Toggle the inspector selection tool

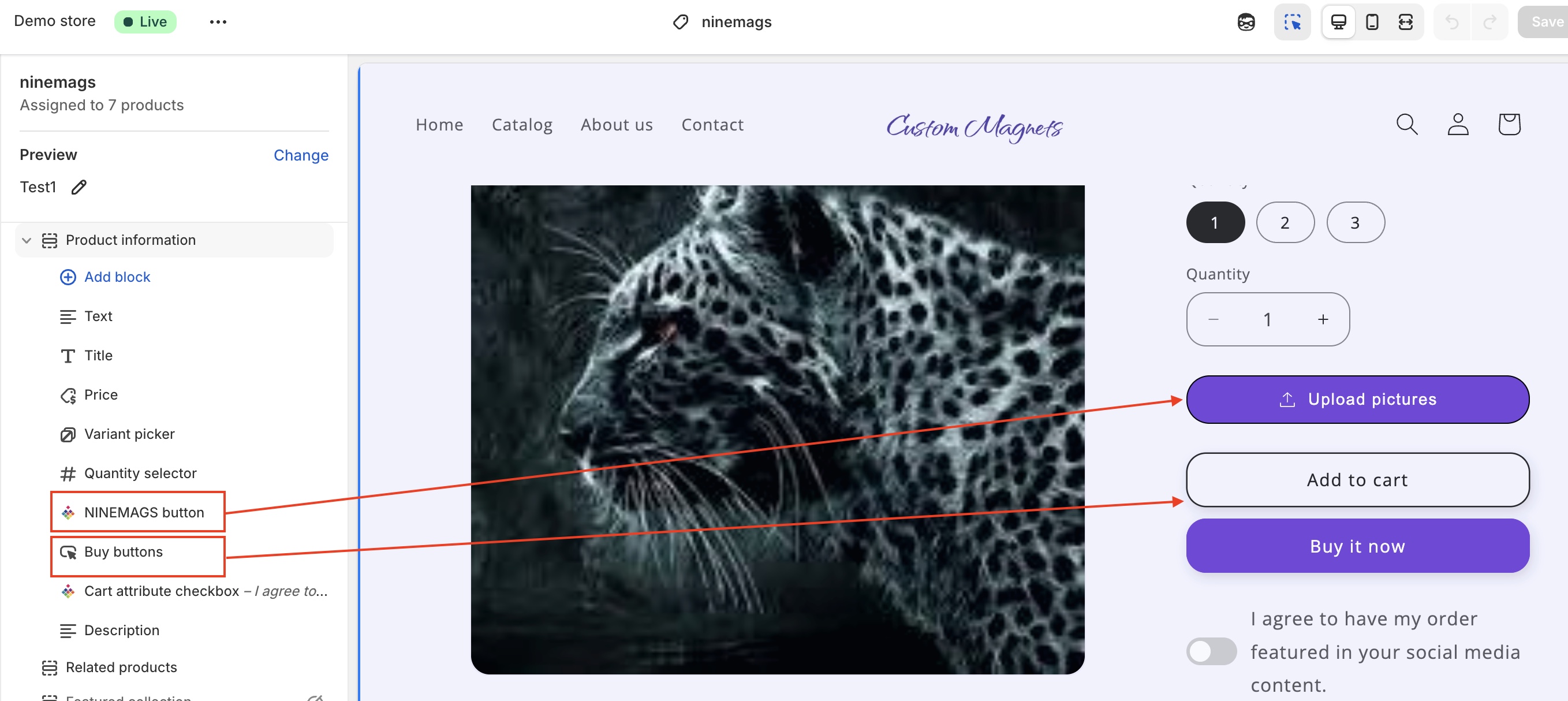[1291, 22]
